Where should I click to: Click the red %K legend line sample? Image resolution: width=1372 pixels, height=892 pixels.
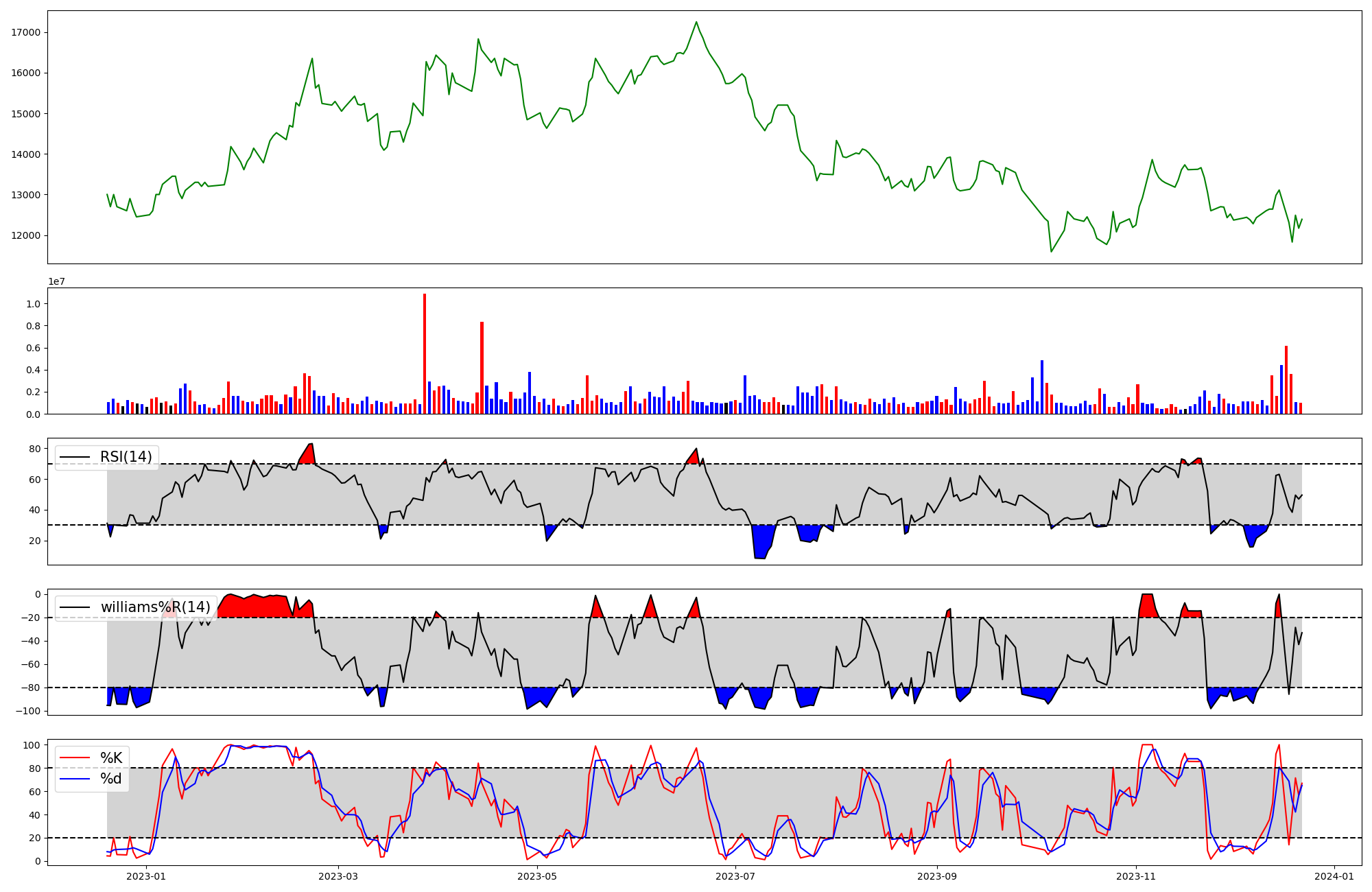75,758
